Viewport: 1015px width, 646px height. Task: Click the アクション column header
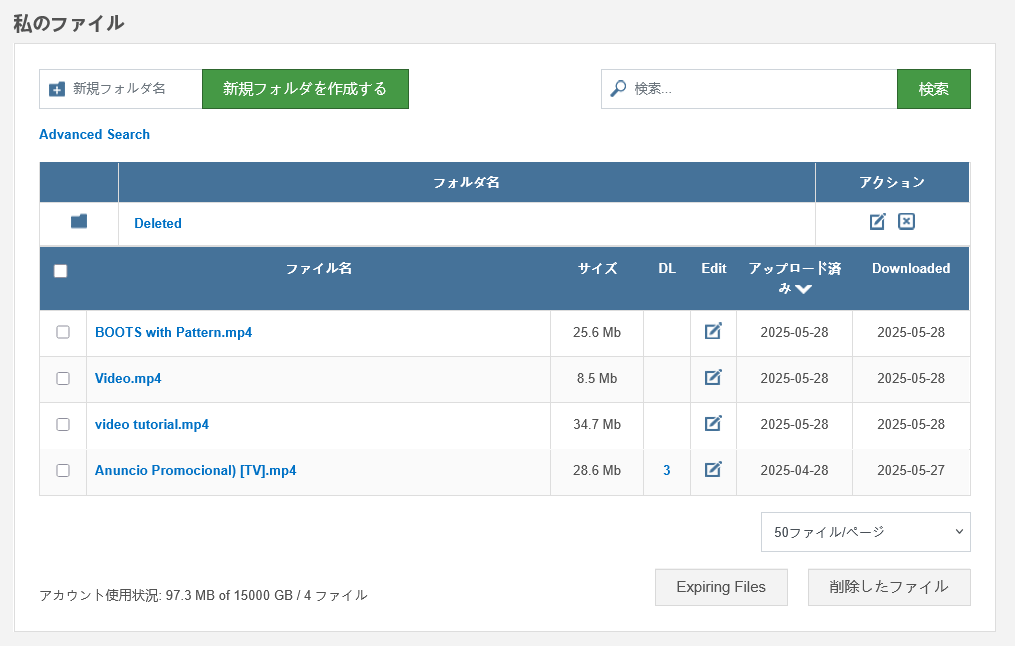pos(892,182)
